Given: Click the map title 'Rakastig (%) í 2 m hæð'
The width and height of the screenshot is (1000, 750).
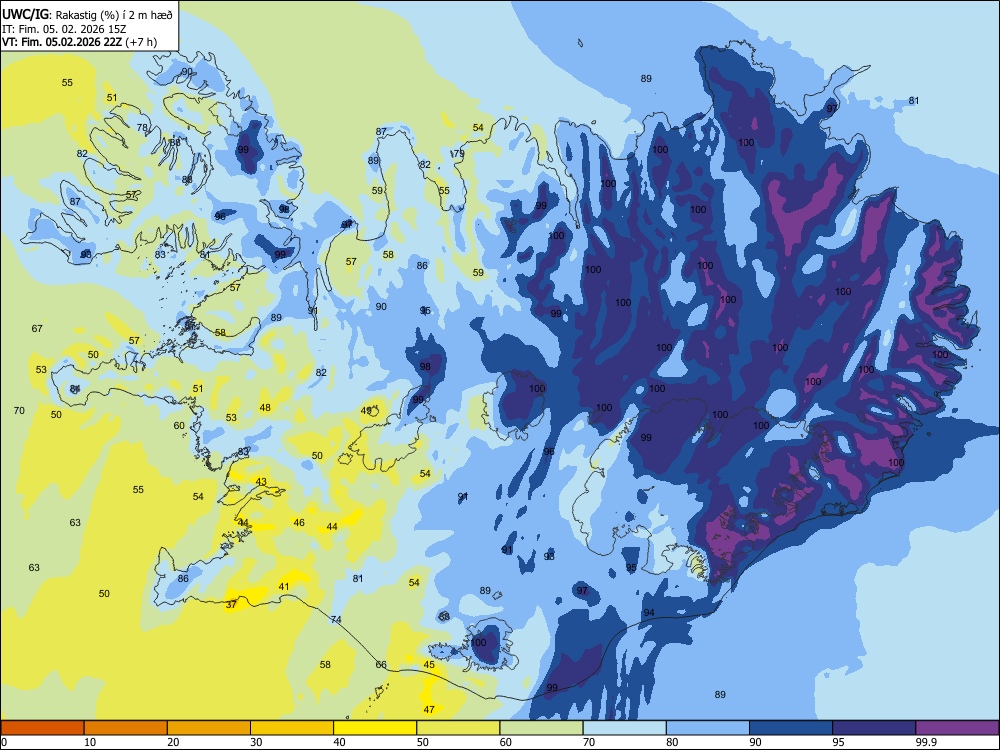Looking at the screenshot, I should (x=114, y=14).
